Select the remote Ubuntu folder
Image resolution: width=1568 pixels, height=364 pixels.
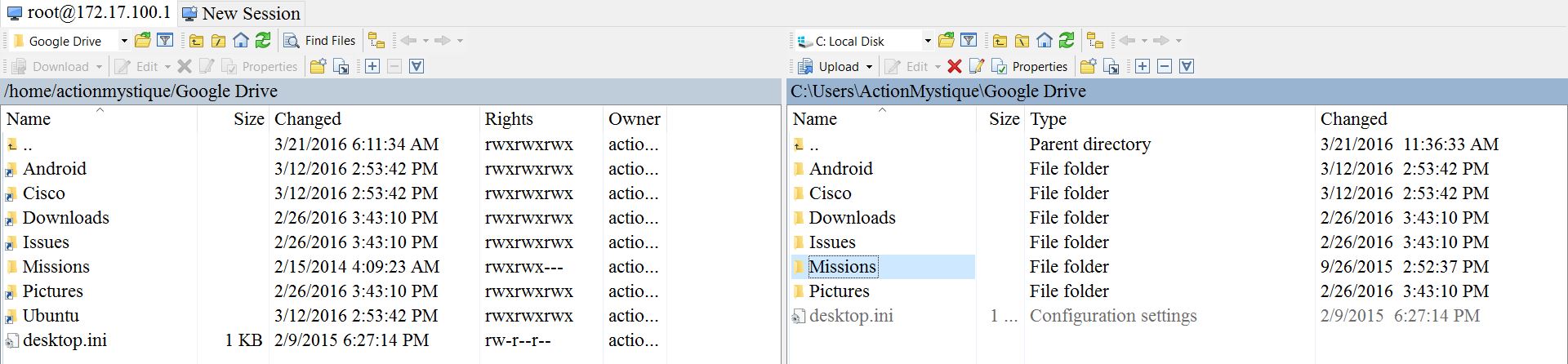coord(51,316)
